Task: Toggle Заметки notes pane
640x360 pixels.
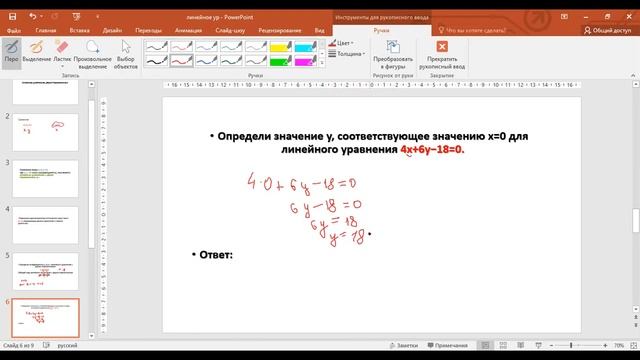Action: point(404,345)
